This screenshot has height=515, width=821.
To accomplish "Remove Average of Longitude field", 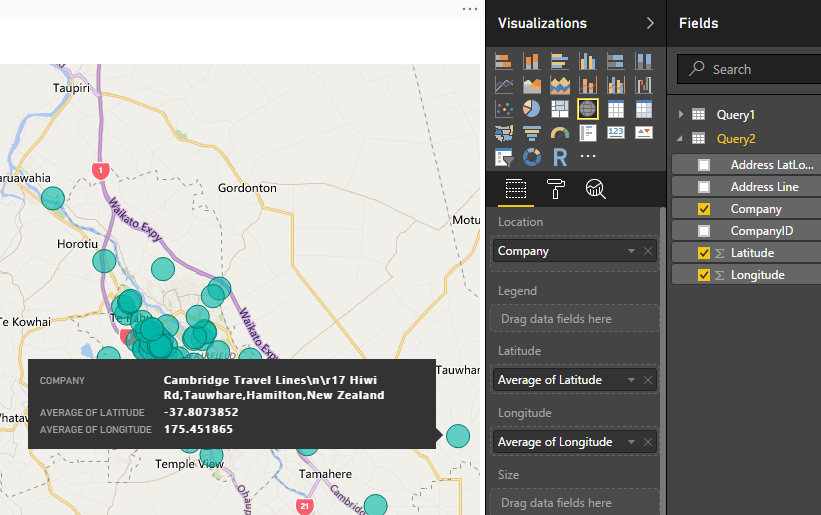I will point(648,442).
